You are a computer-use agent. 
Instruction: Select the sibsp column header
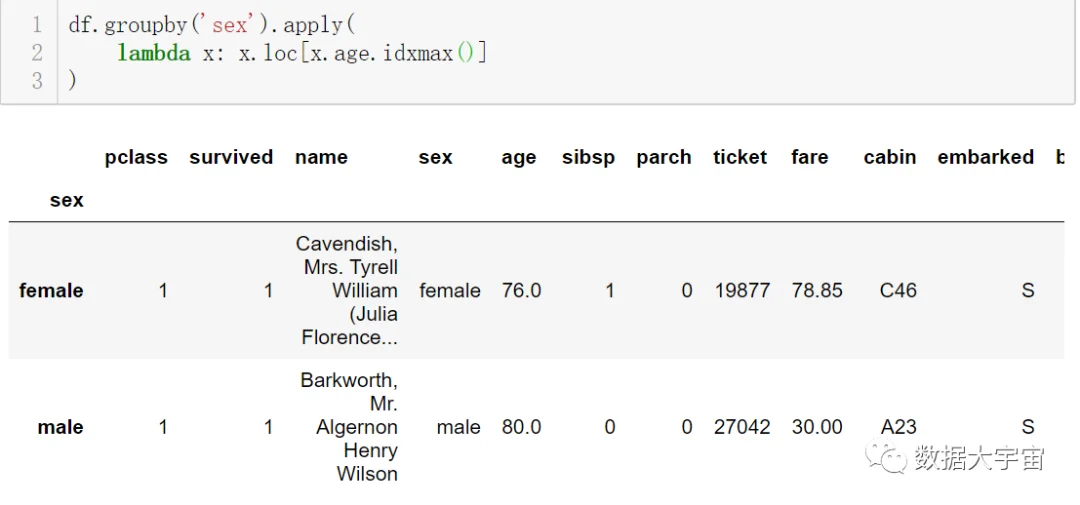pos(588,158)
